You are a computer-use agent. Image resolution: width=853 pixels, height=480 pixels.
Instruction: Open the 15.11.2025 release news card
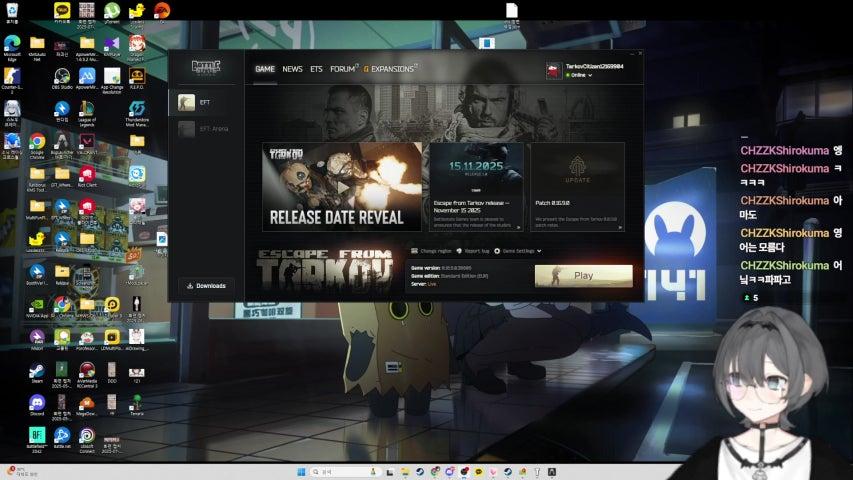tap(477, 187)
